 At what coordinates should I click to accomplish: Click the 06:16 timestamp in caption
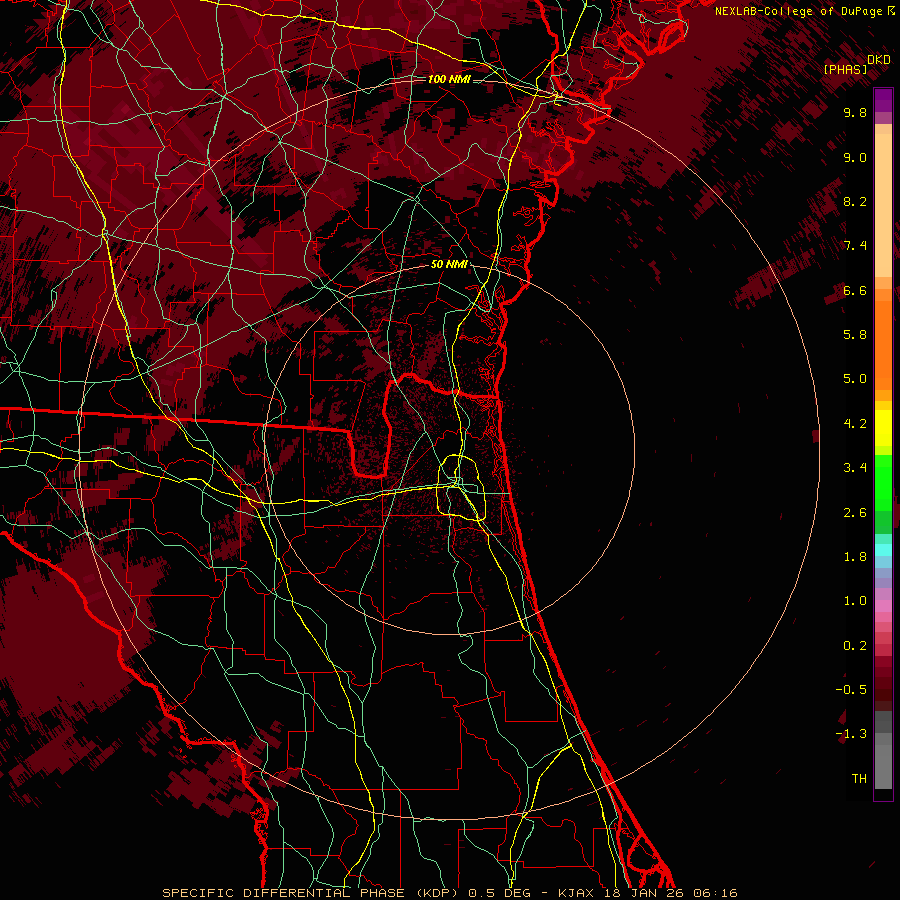point(715,893)
